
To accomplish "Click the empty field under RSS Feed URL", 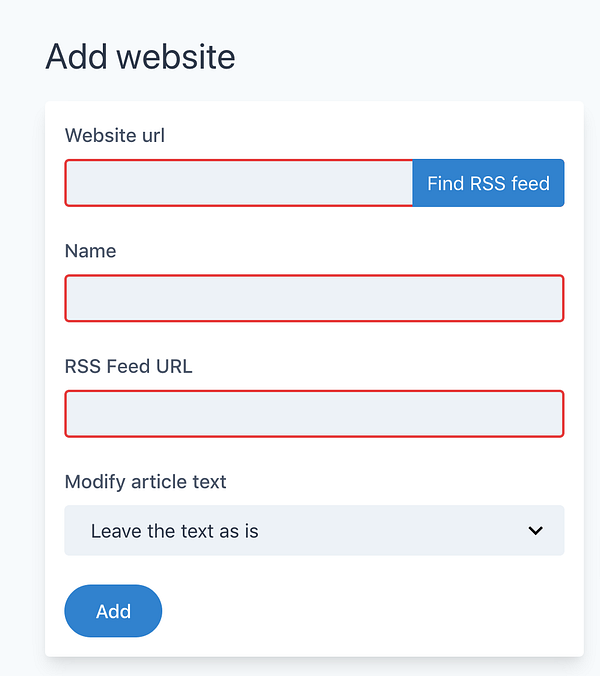I will tap(314, 414).
